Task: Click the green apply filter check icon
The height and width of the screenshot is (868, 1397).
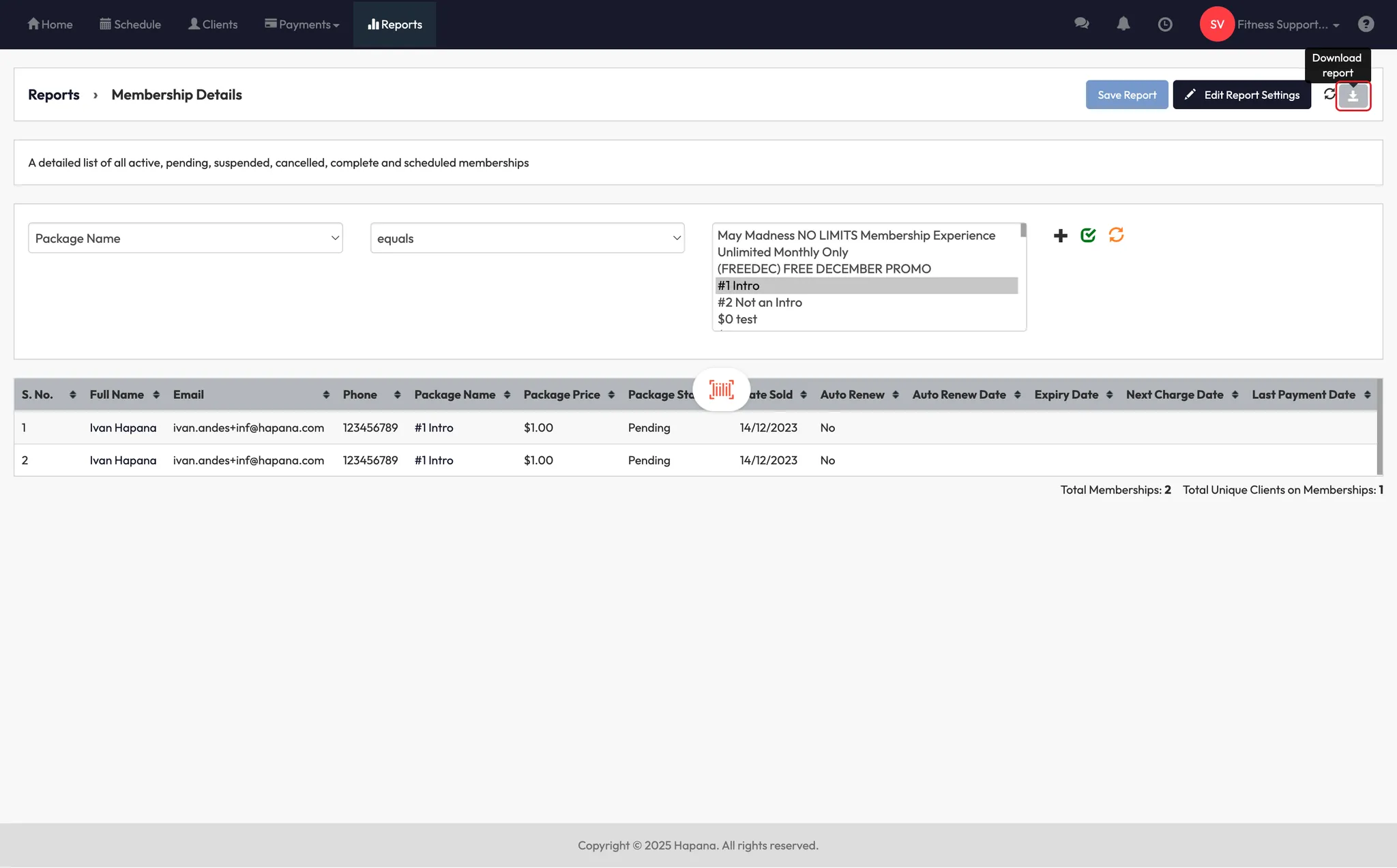Action: [x=1088, y=235]
